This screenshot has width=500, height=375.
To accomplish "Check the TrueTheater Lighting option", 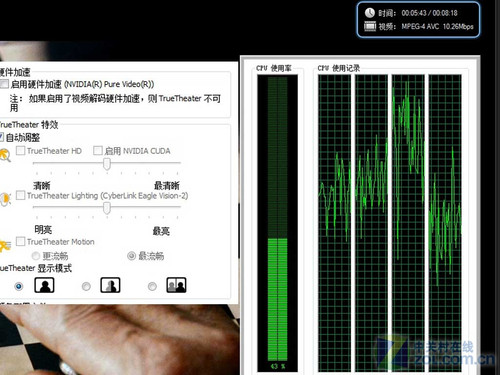I will pos(21,195).
